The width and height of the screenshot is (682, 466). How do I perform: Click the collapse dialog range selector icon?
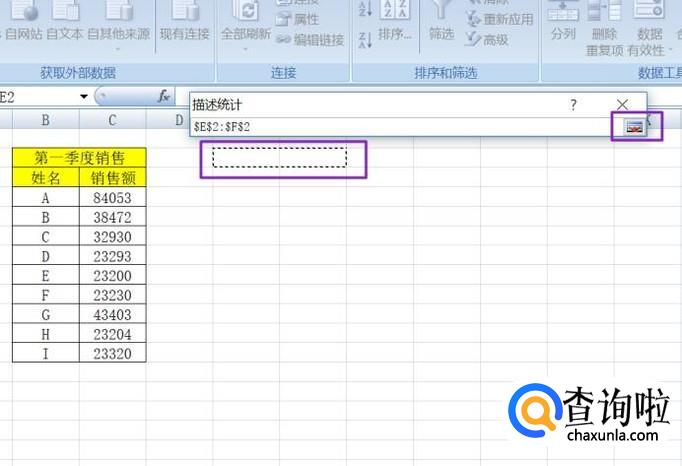click(633, 127)
